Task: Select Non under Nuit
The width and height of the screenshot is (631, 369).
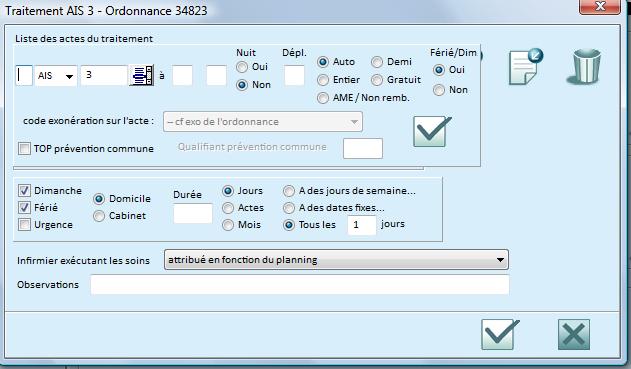Action: 242,85
